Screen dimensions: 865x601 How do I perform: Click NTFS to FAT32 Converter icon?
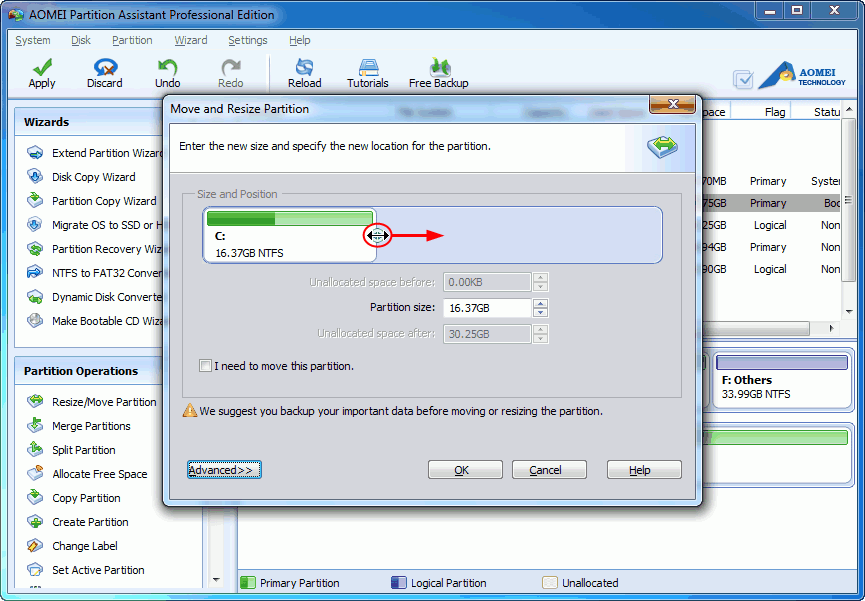[x=35, y=273]
